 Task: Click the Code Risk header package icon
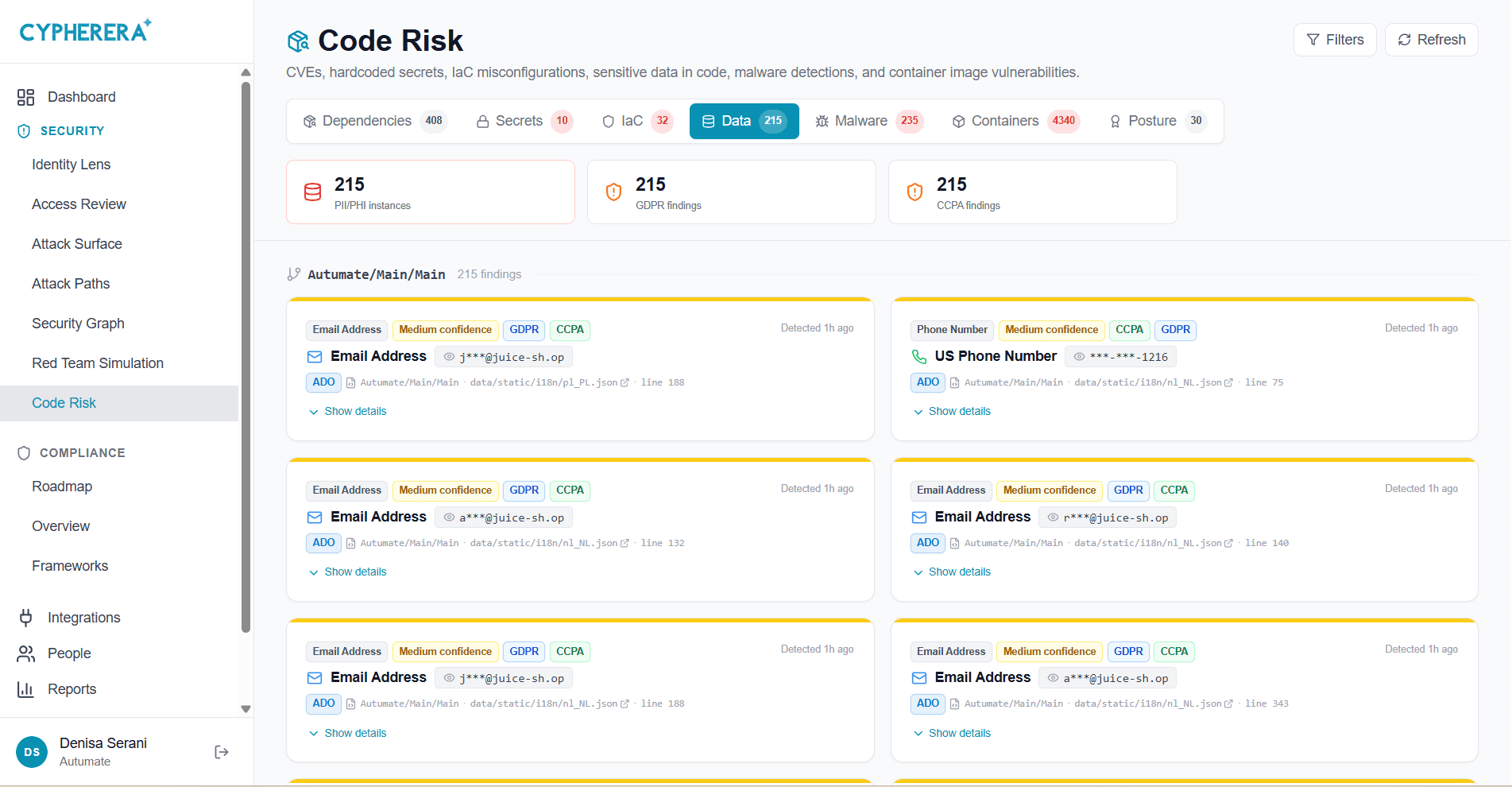click(x=298, y=41)
